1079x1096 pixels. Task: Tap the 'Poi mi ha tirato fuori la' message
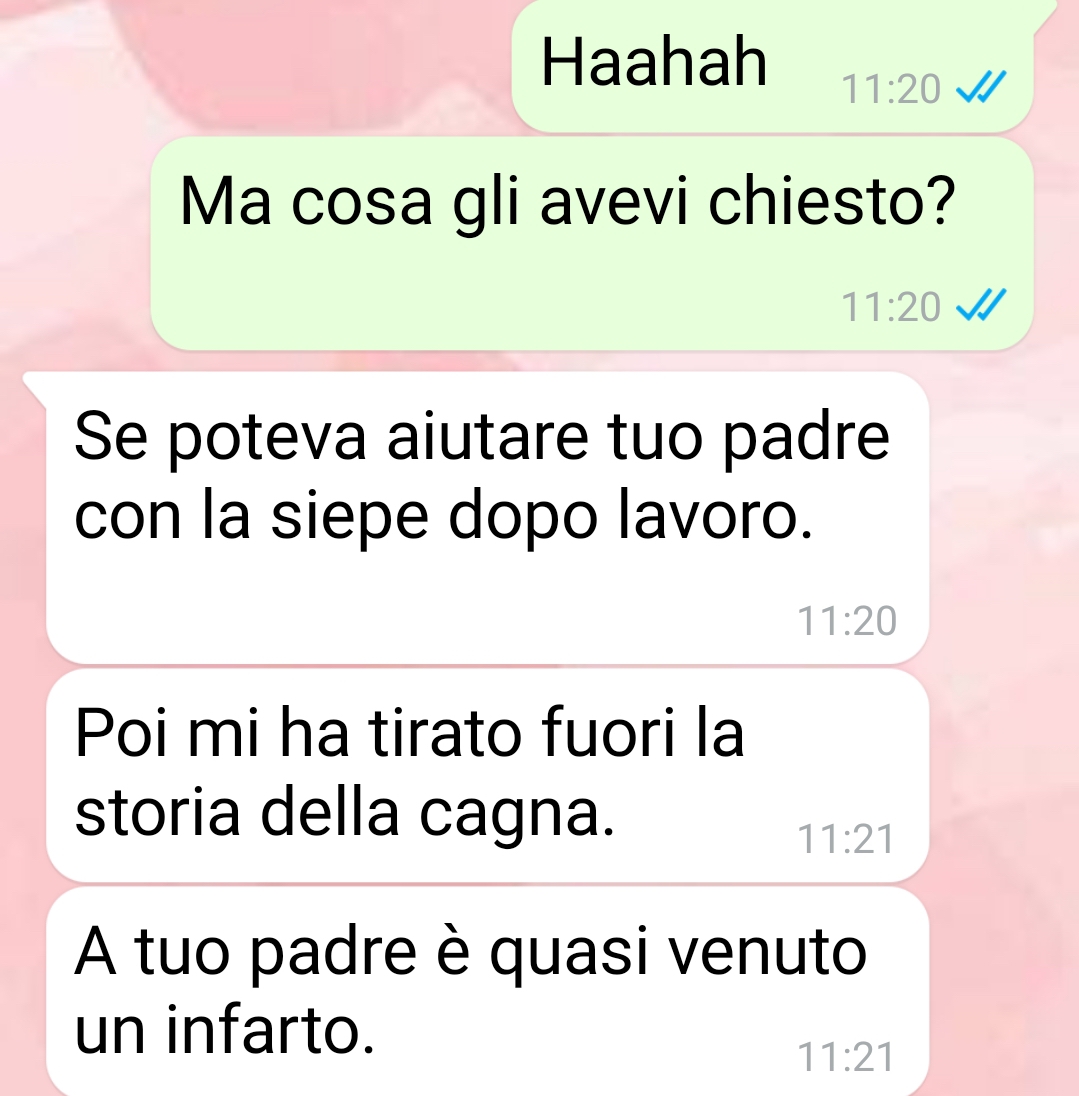pyautogui.click(x=487, y=775)
